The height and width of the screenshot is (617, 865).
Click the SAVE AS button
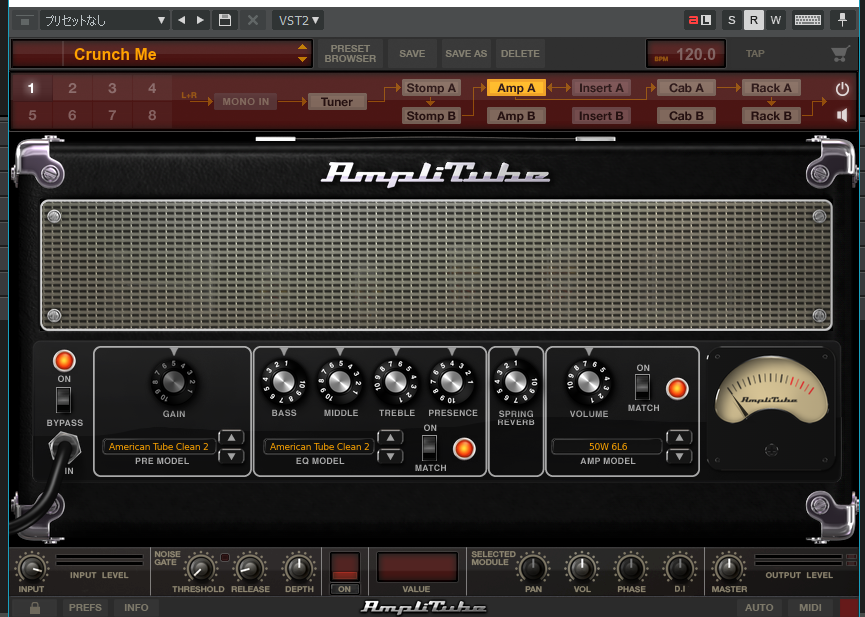point(466,54)
